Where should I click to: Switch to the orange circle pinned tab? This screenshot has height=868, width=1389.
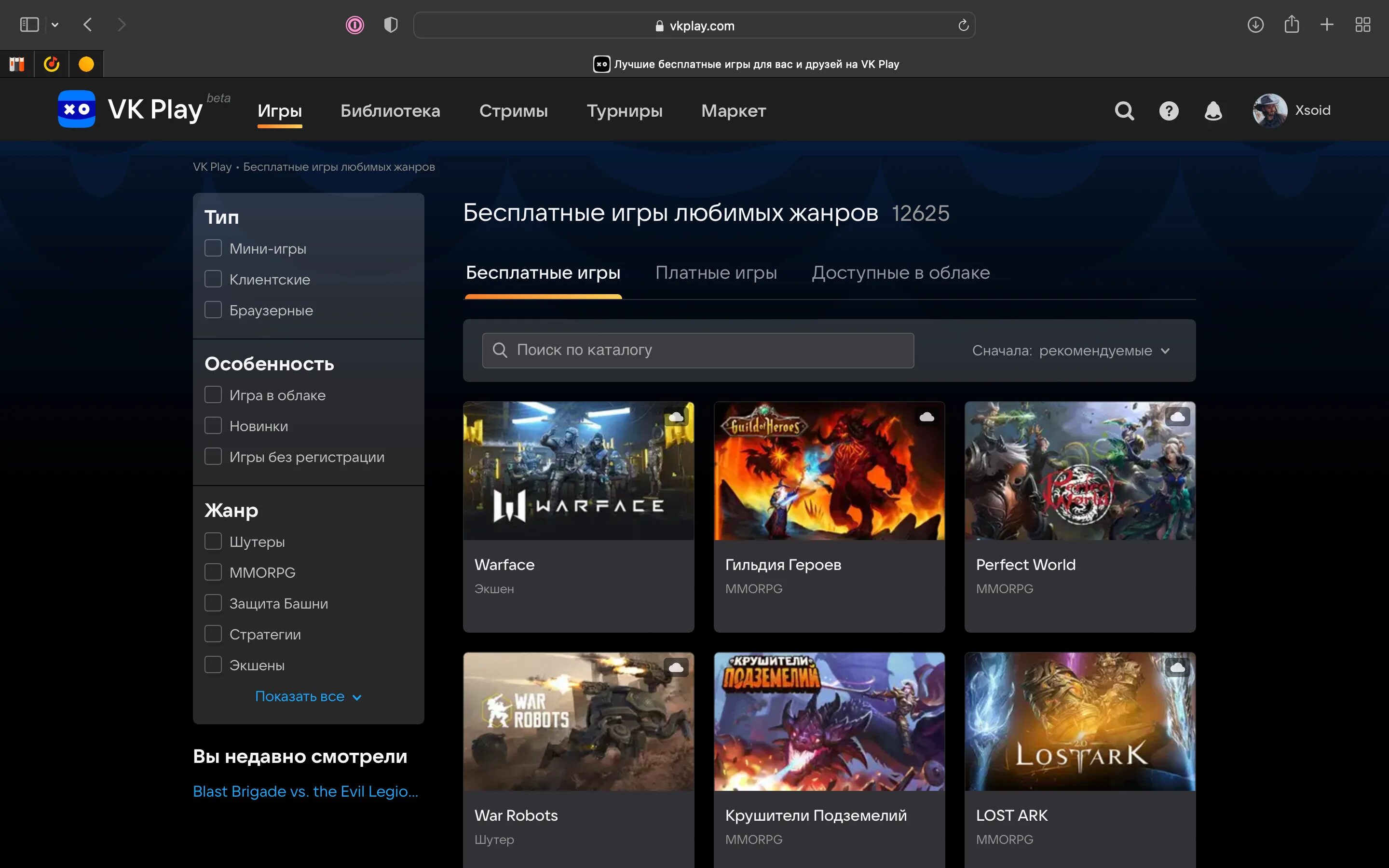[x=86, y=64]
